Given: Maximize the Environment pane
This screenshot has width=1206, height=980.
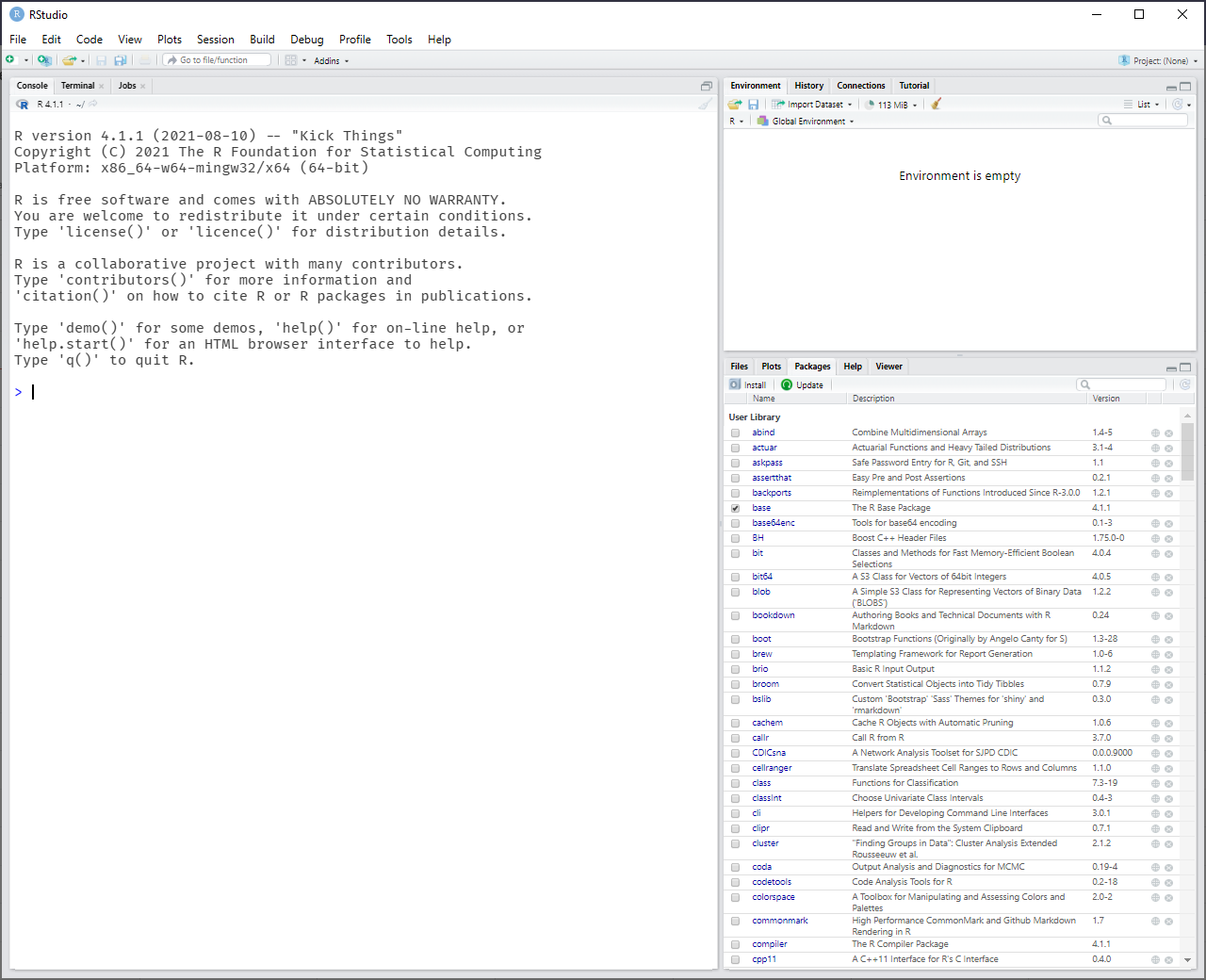Looking at the screenshot, I should tap(1185, 86).
